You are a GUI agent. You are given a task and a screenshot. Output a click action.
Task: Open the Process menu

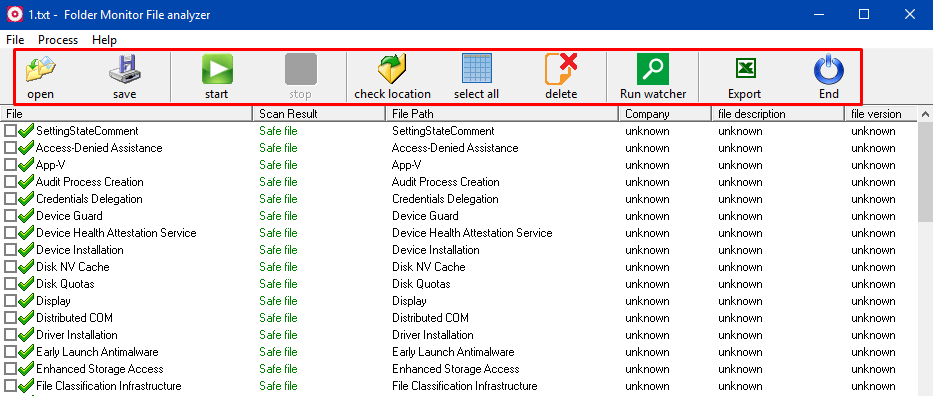click(58, 40)
